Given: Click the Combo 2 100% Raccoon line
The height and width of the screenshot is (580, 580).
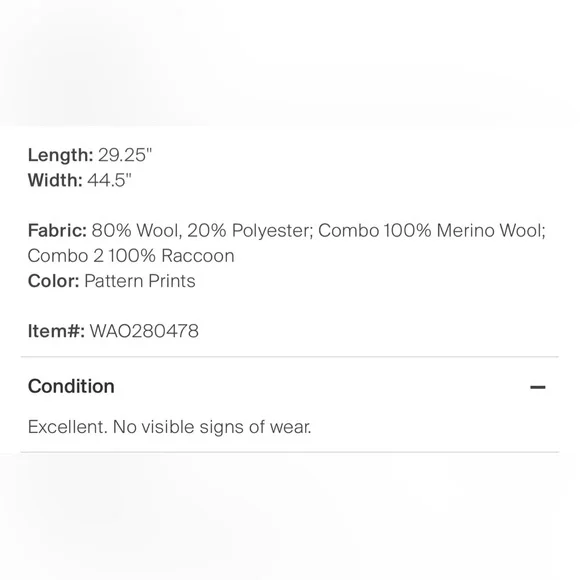Looking at the screenshot, I should coord(131,256).
